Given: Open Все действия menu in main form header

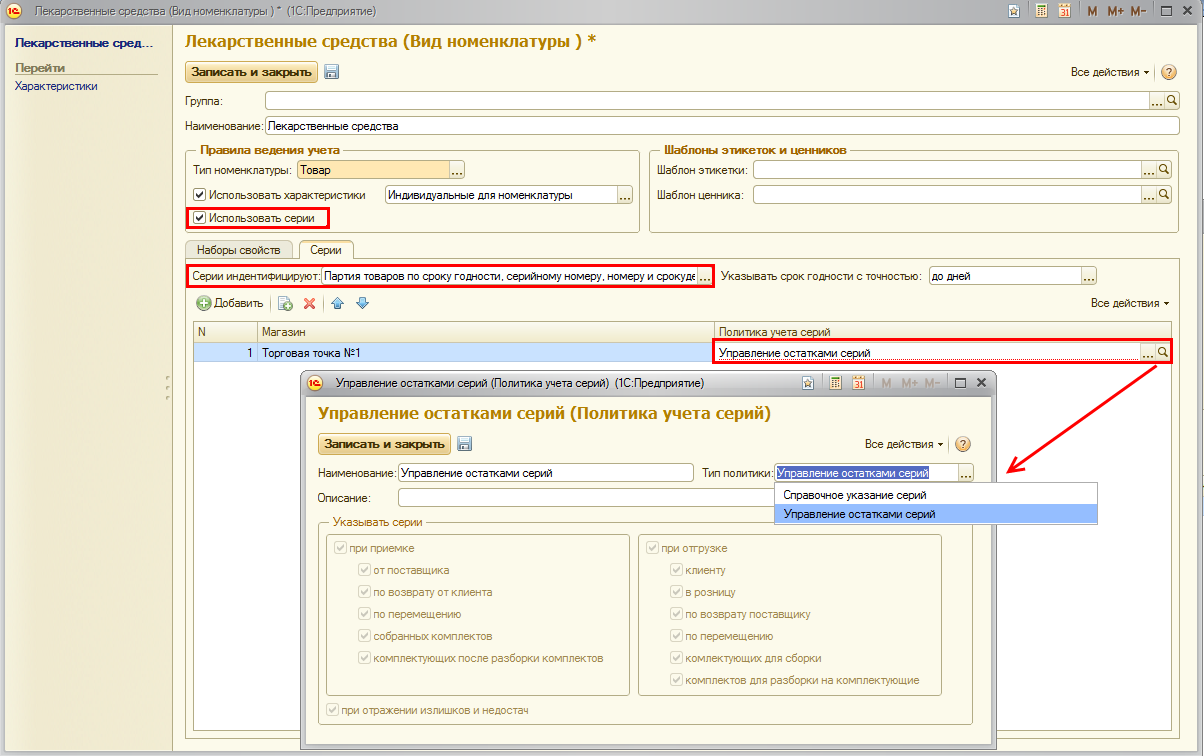Looking at the screenshot, I should [1109, 72].
